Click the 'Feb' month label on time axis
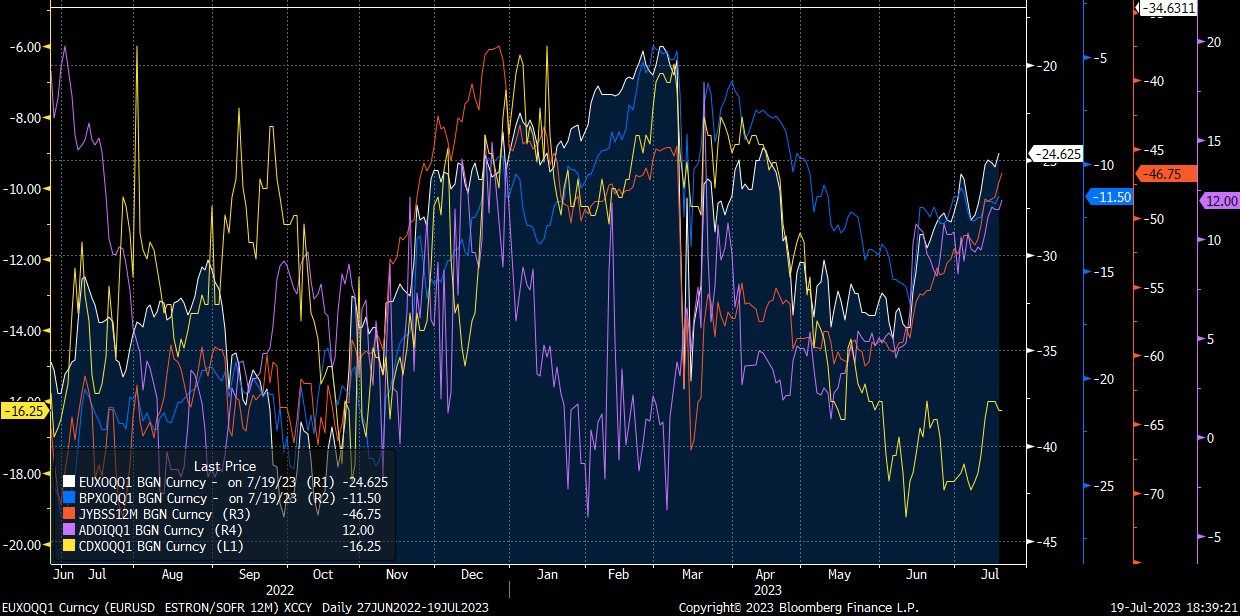The height and width of the screenshot is (616, 1240). point(619,575)
